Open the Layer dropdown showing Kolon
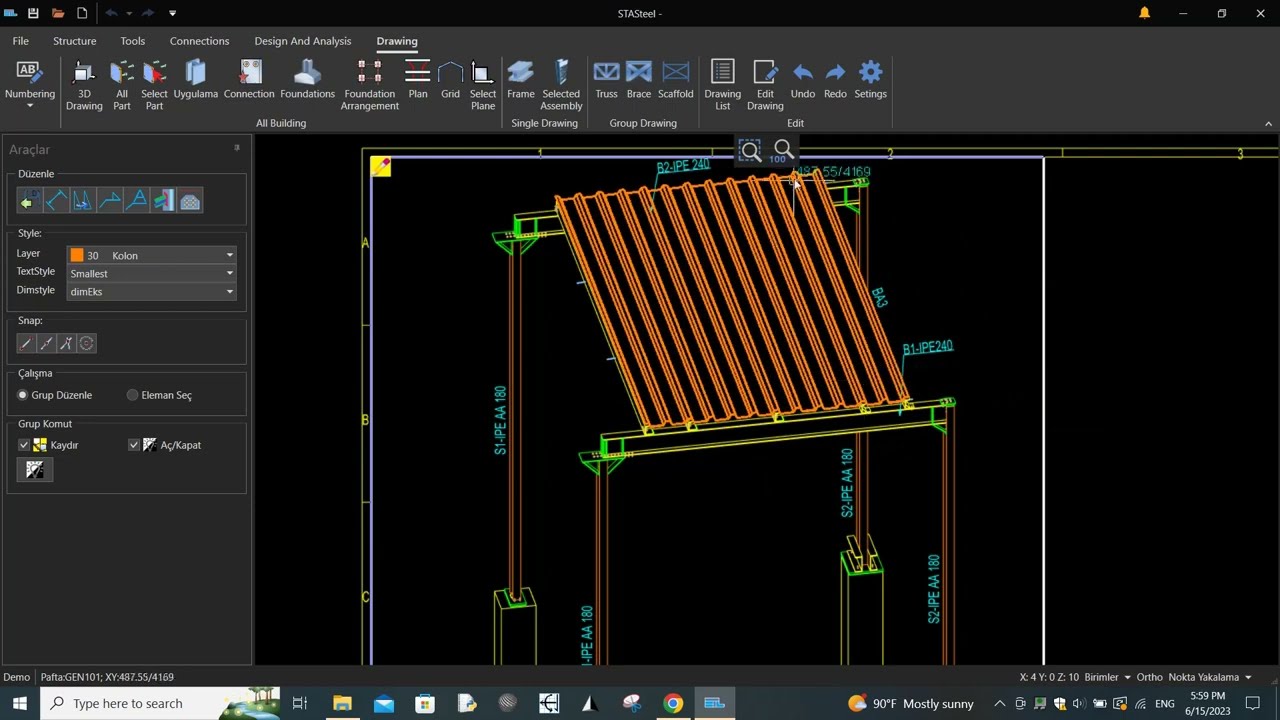The height and width of the screenshot is (720, 1280). point(151,255)
